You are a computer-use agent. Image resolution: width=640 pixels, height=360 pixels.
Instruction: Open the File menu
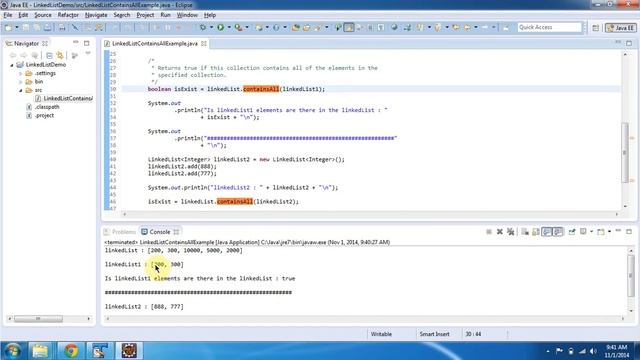pyautogui.click(x=8, y=15)
